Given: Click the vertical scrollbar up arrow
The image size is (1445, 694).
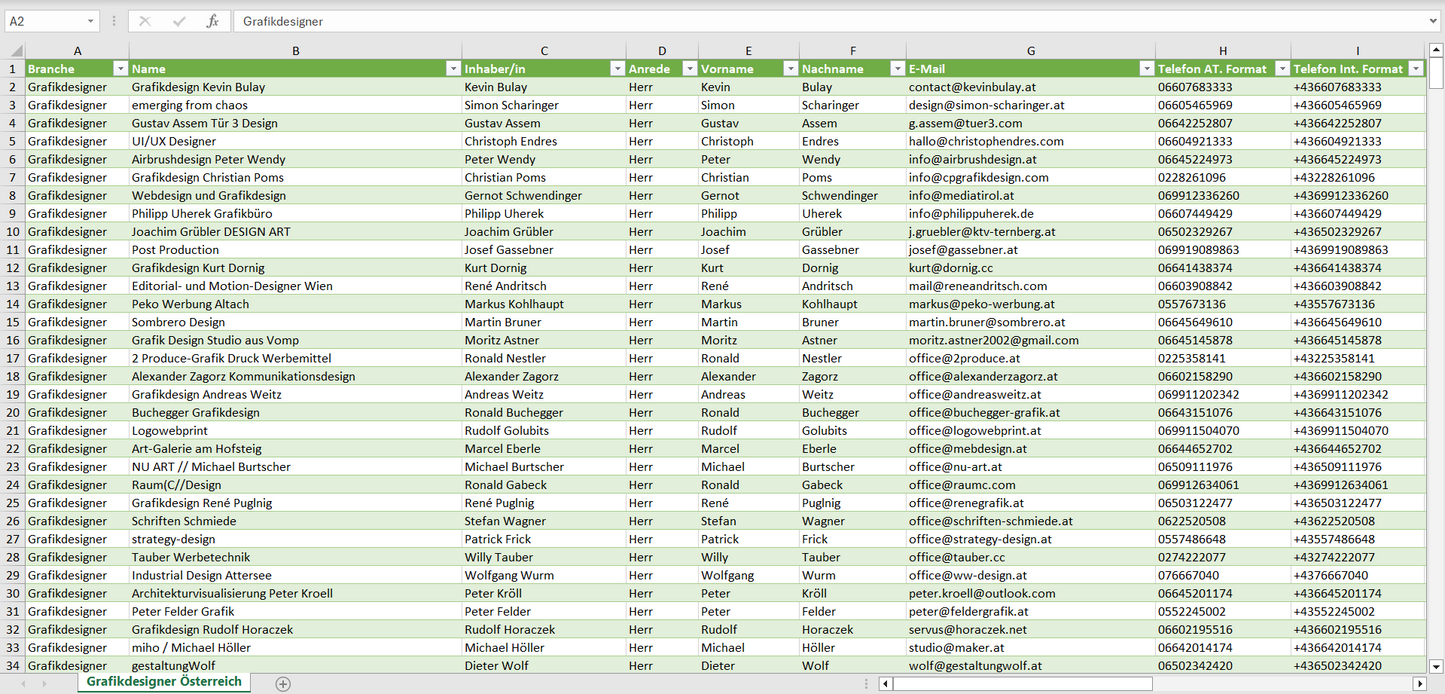Looking at the screenshot, I should pyautogui.click(x=1436, y=50).
